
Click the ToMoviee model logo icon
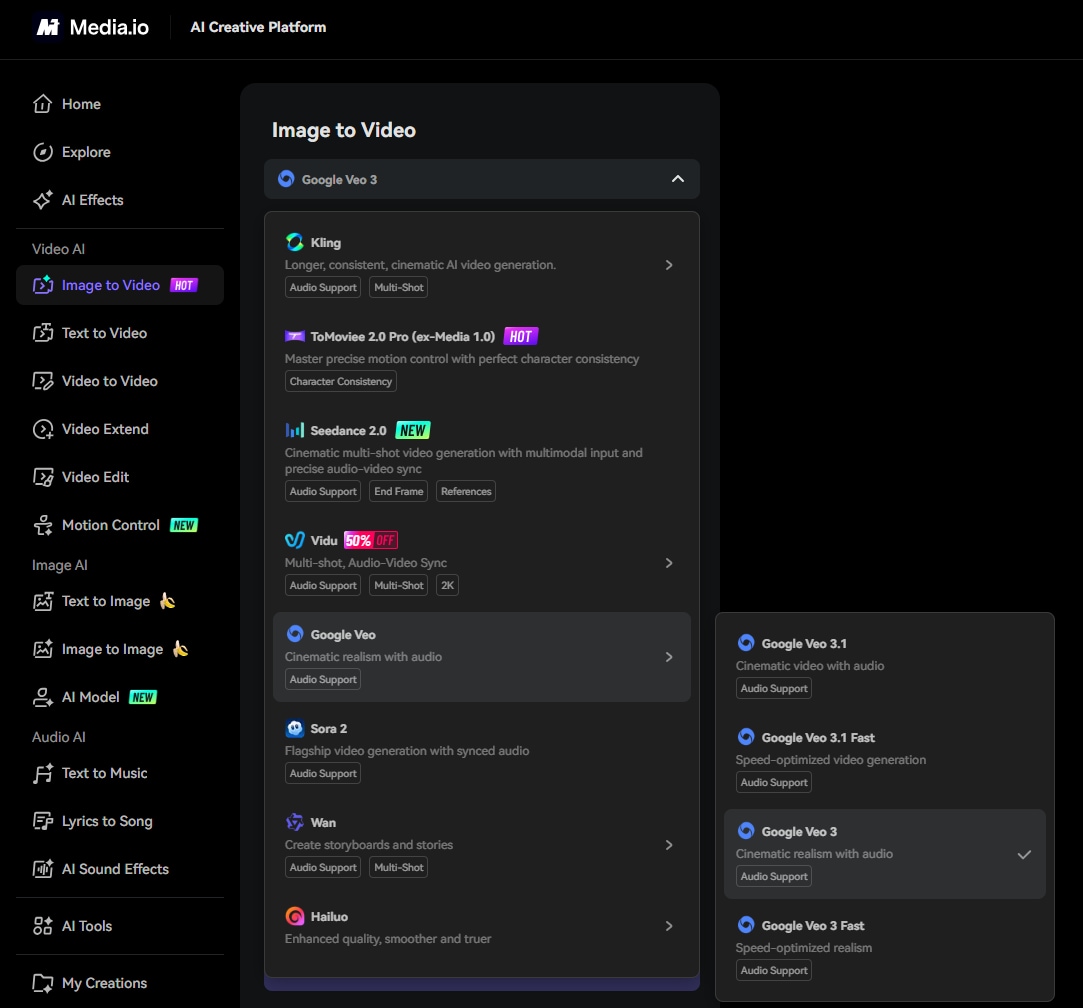(x=295, y=336)
